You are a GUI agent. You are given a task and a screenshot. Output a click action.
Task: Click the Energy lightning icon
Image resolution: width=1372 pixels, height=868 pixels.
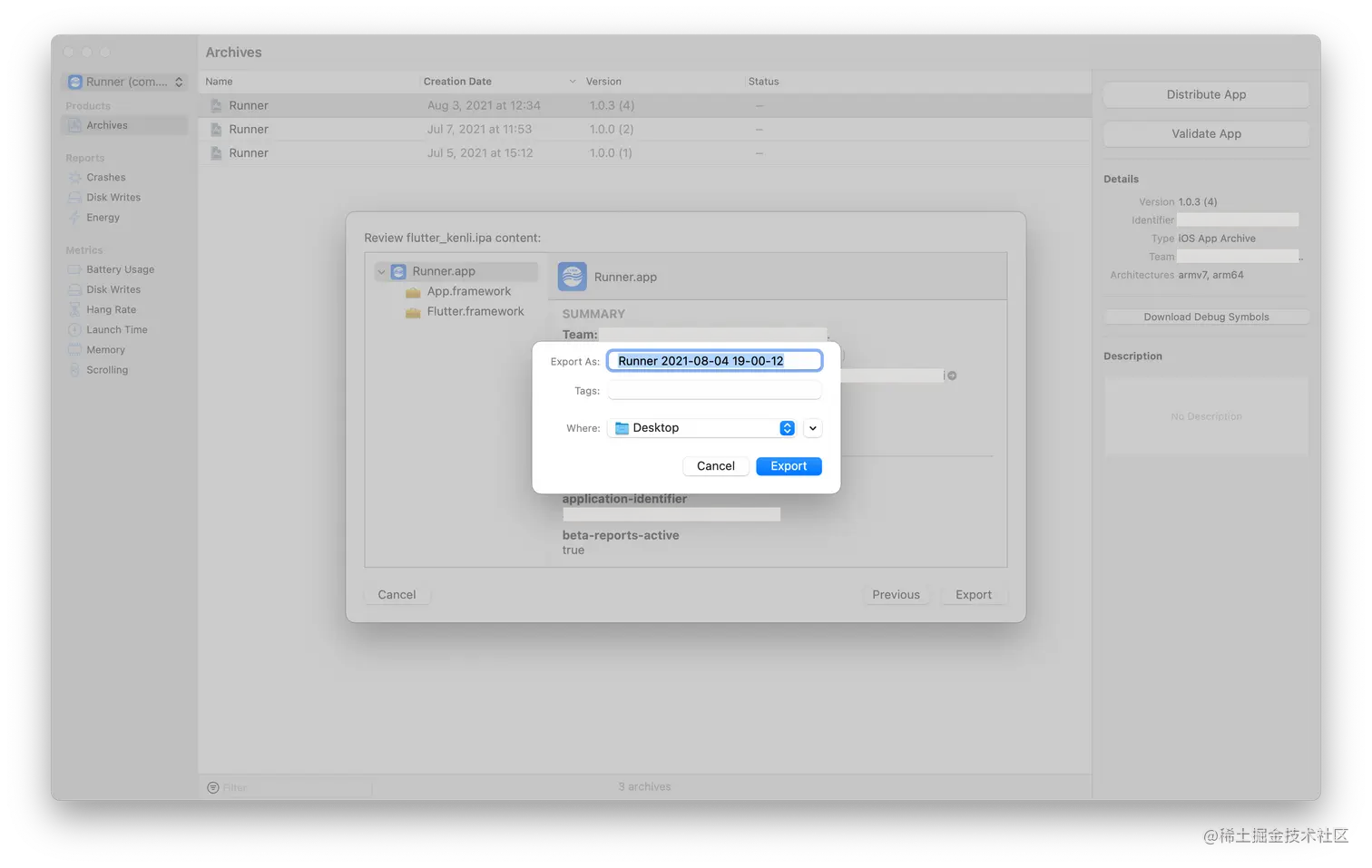pyautogui.click(x=74, y=218)
